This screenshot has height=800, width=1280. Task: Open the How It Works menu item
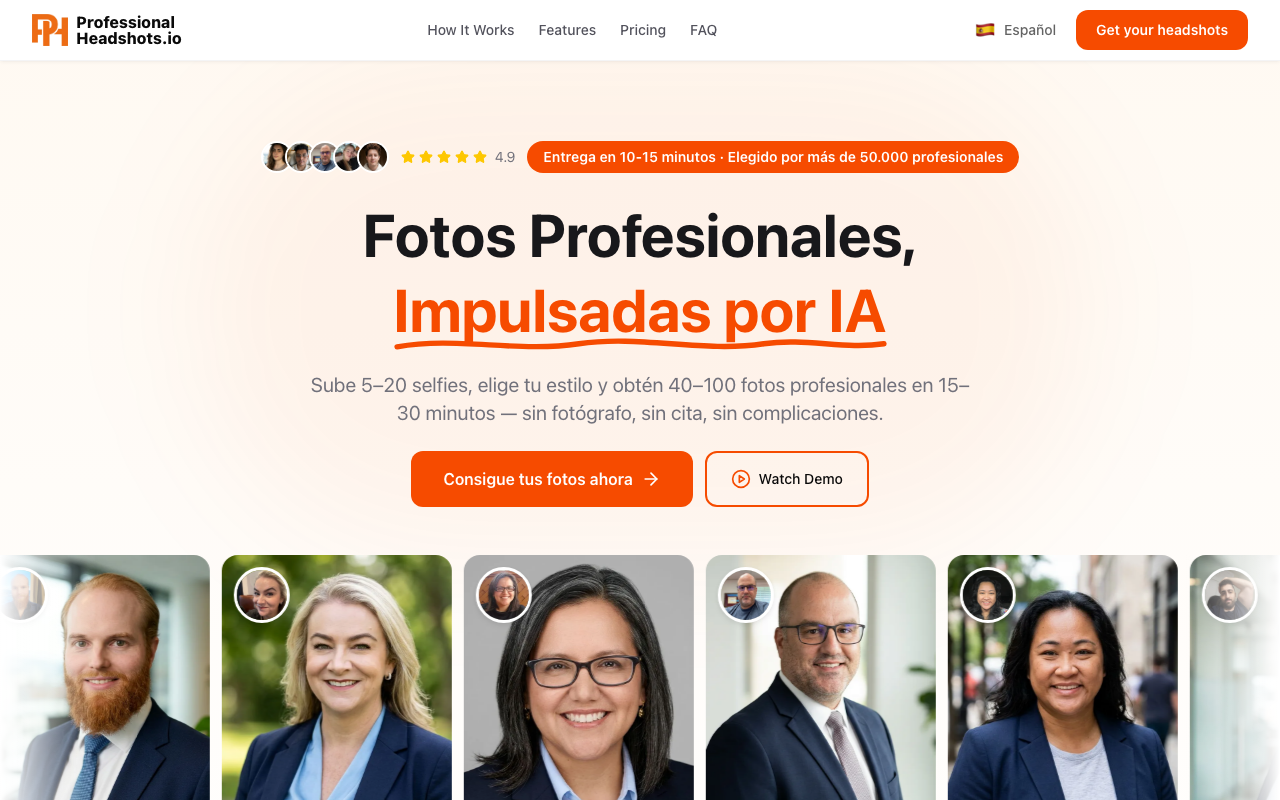[471, 30]
